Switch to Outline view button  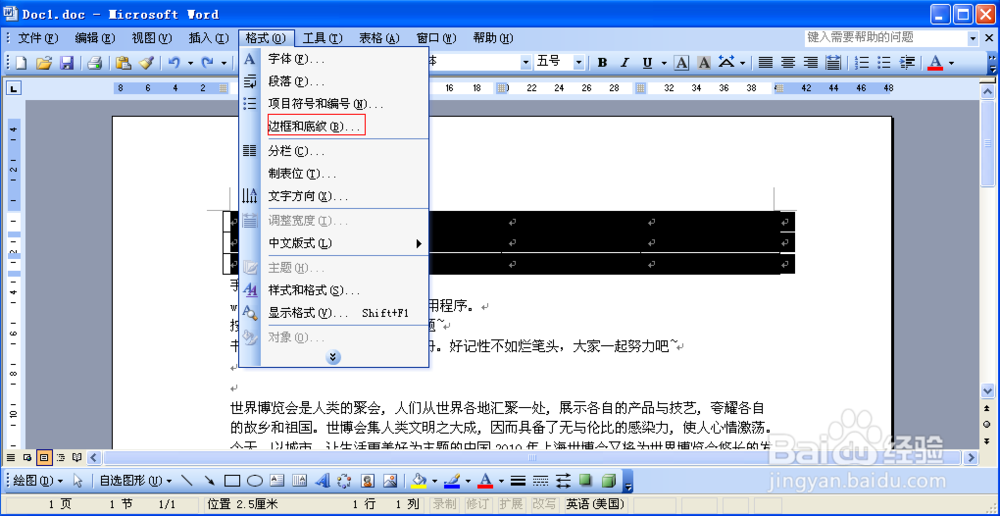click(61, 457)
